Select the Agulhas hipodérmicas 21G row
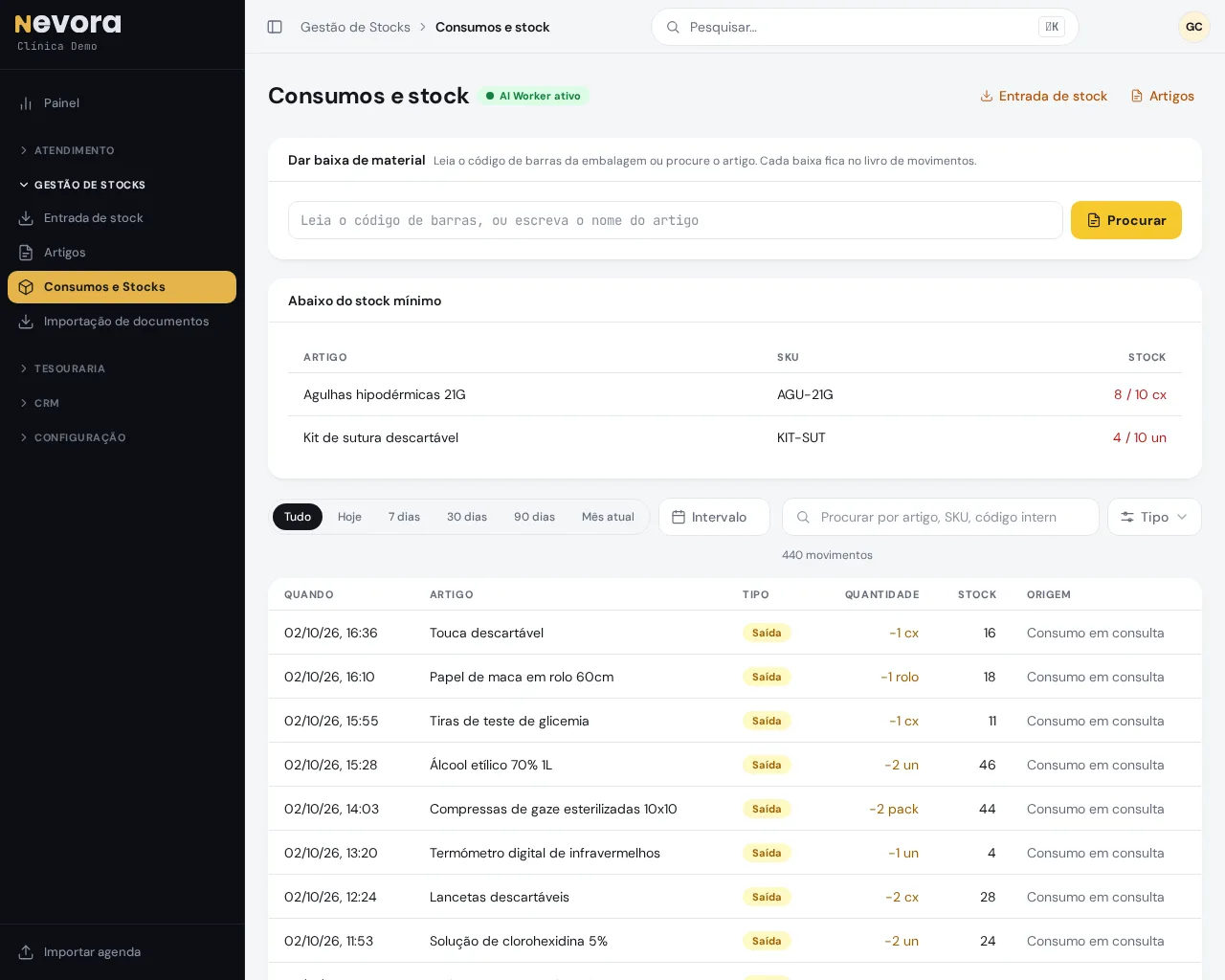The height and width of the screenshot is (980, 1225). click(735, 394)
